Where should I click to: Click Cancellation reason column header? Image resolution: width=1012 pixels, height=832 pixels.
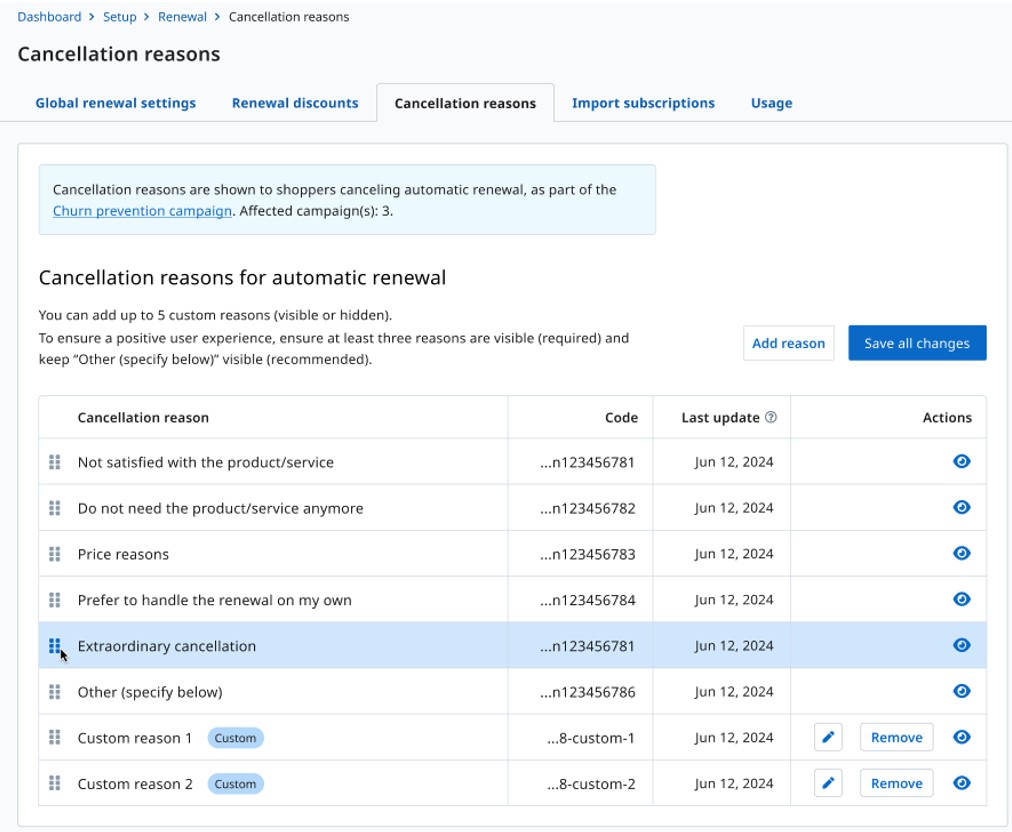point(143,418)
